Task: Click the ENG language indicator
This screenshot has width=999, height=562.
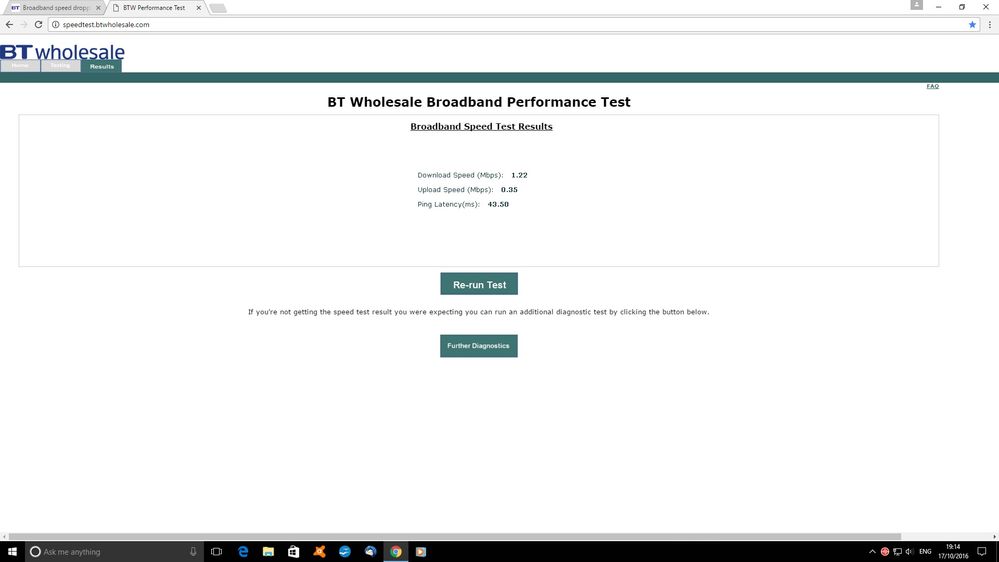Action: click(x=925, y=552)
